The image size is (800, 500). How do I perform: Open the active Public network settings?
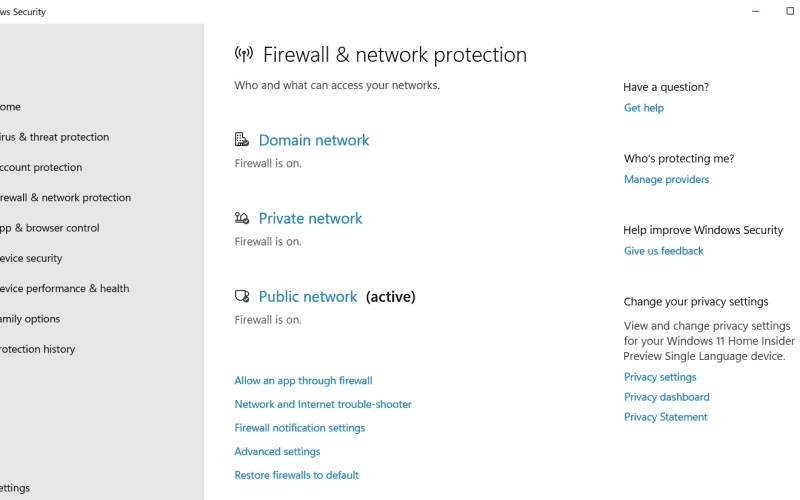308,296
